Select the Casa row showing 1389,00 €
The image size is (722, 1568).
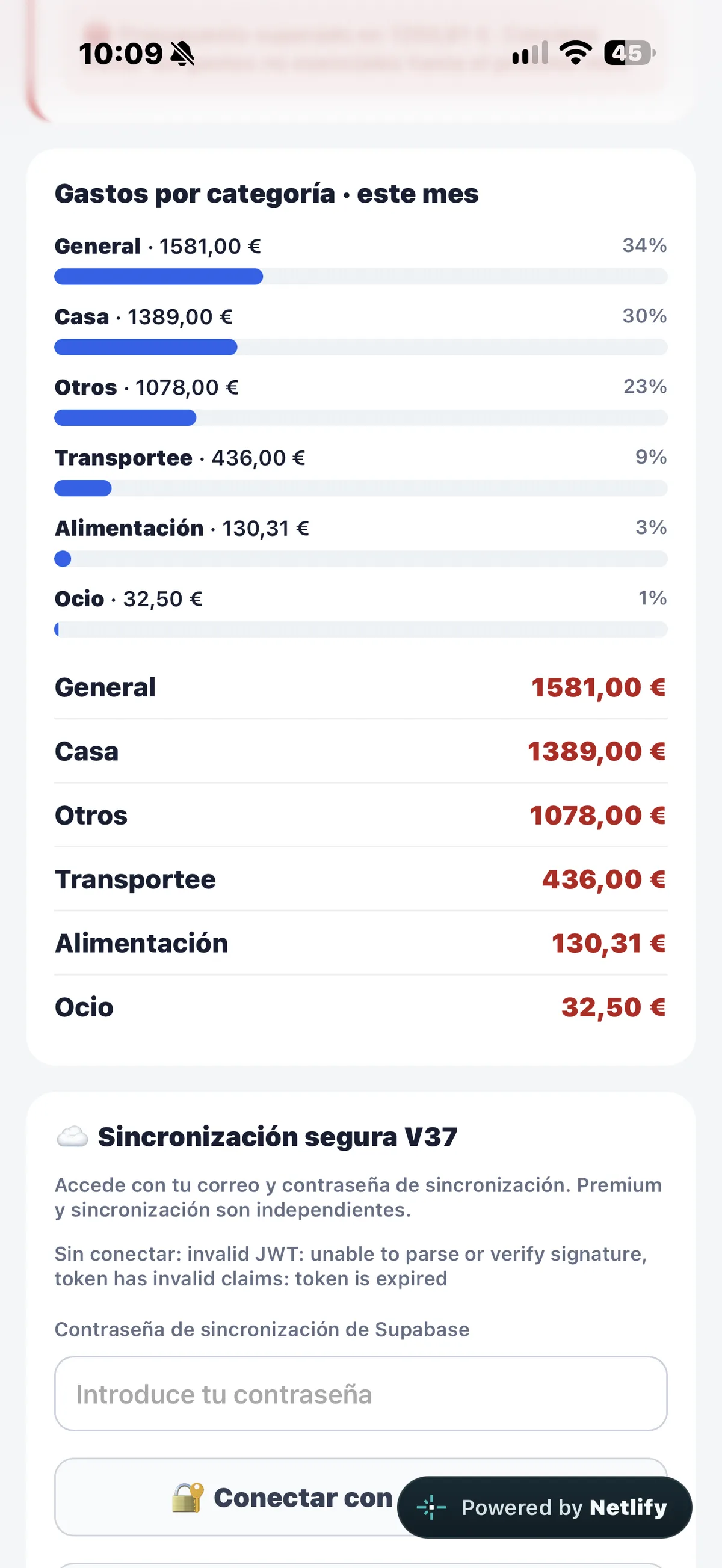[361, 751]
